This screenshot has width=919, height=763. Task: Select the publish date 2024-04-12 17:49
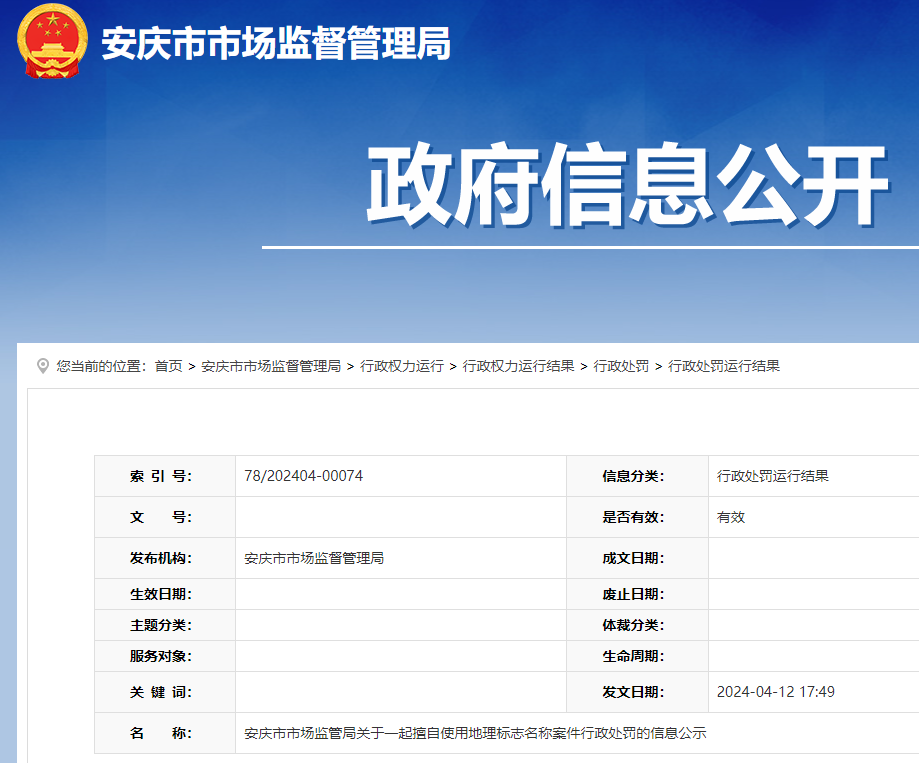[775, 692]
